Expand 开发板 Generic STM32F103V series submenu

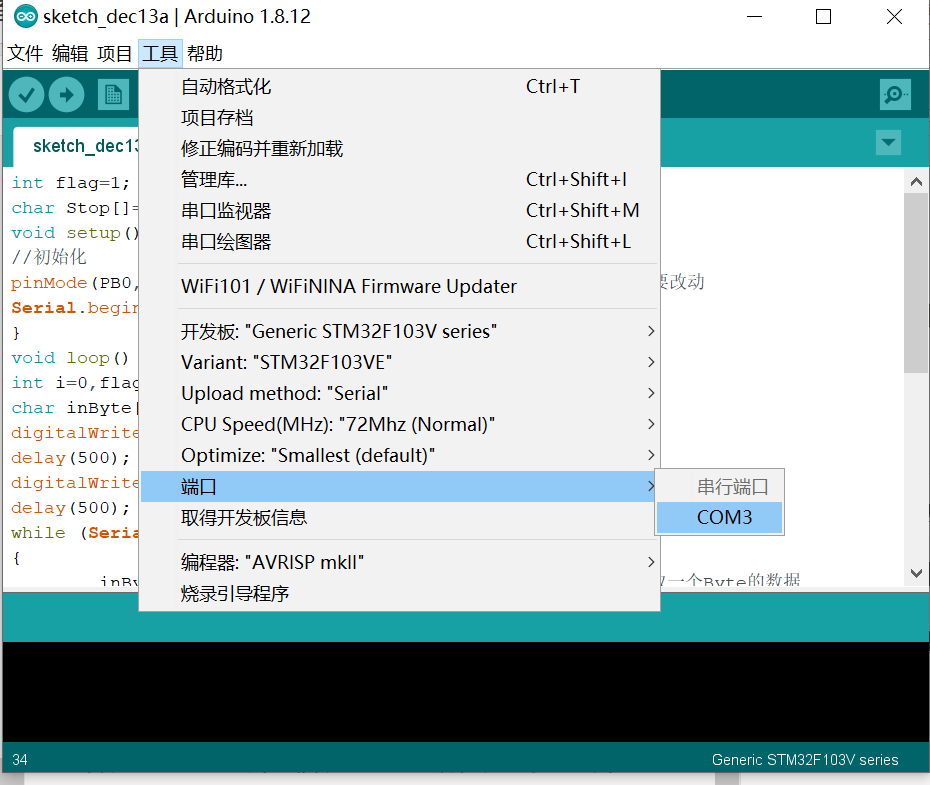[x=400, y=331]
